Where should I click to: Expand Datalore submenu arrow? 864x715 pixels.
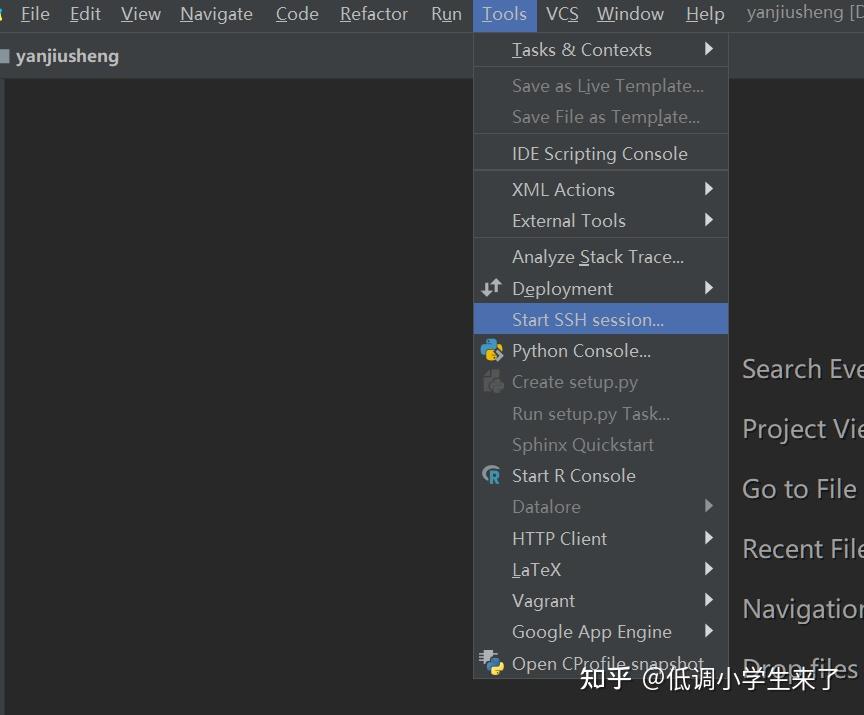[709, 506]
